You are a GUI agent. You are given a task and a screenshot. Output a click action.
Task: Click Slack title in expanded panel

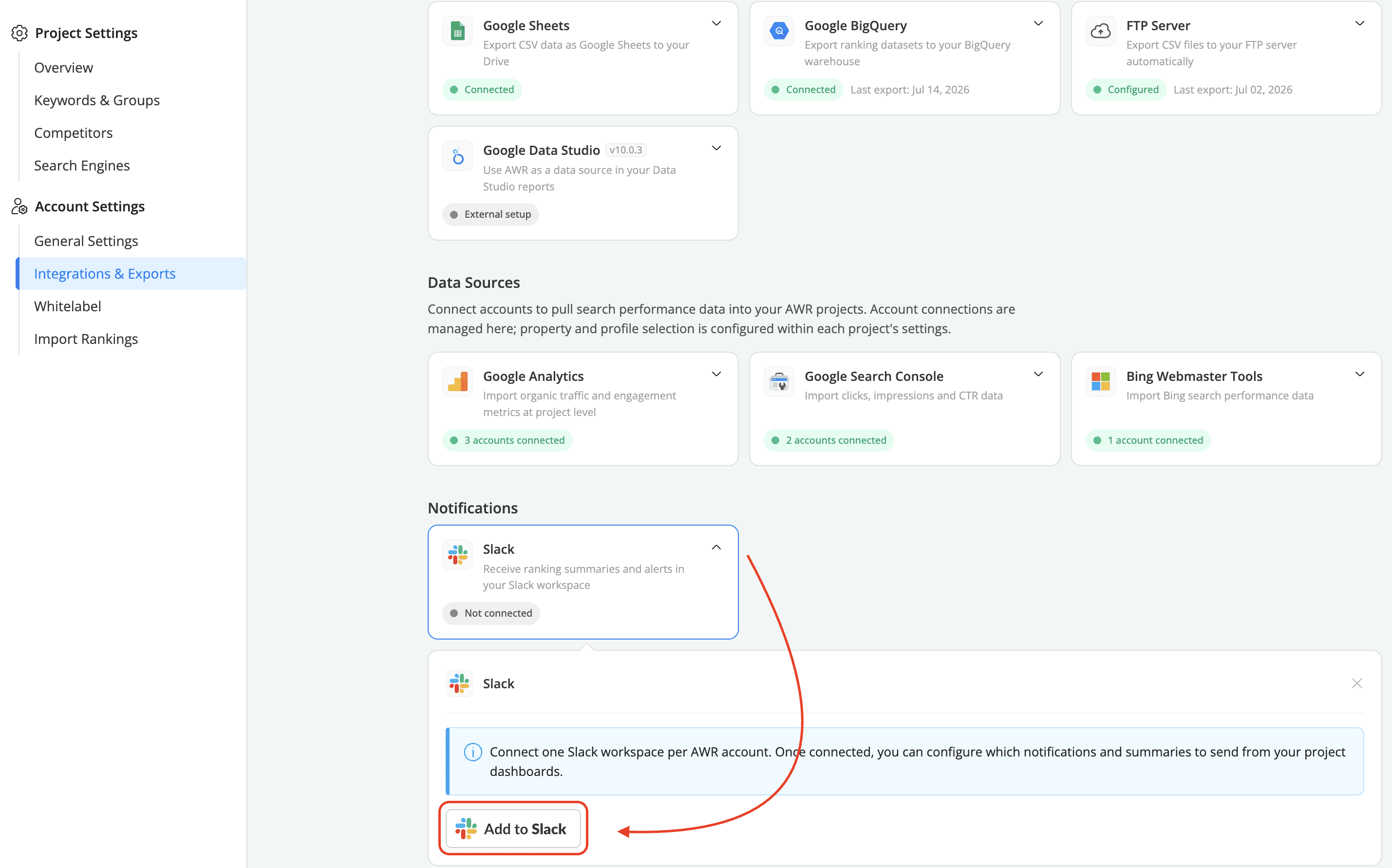click(x=498, y=684)
